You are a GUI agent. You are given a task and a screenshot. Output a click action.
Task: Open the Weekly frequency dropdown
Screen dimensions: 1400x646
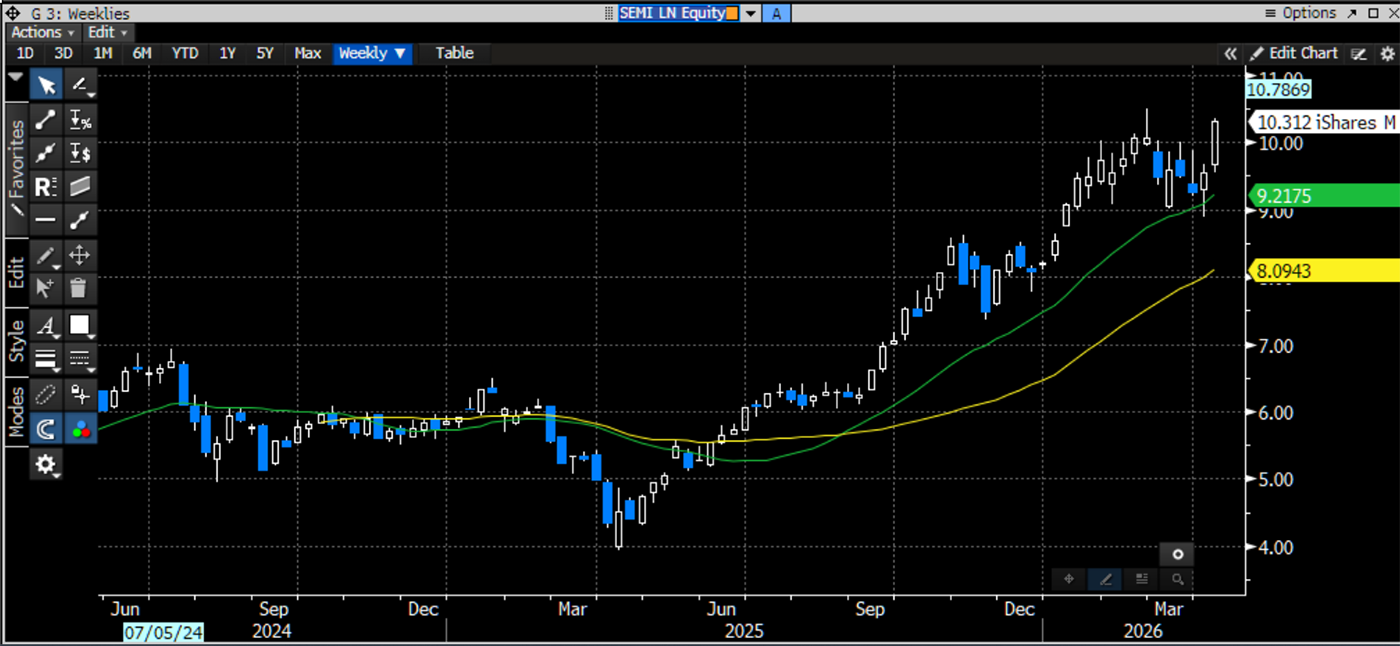point(372,53)
